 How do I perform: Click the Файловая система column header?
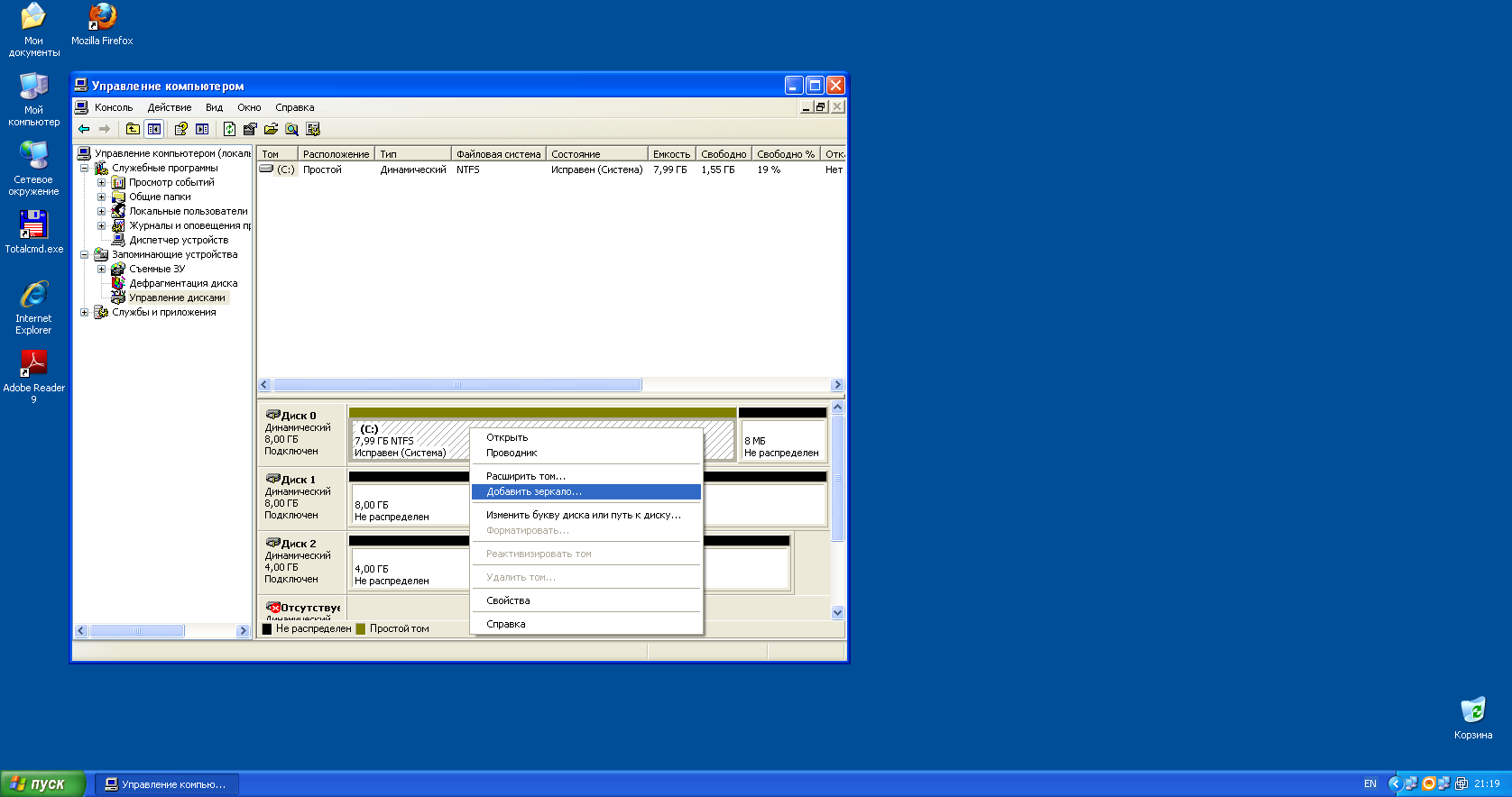pos(498,154)
